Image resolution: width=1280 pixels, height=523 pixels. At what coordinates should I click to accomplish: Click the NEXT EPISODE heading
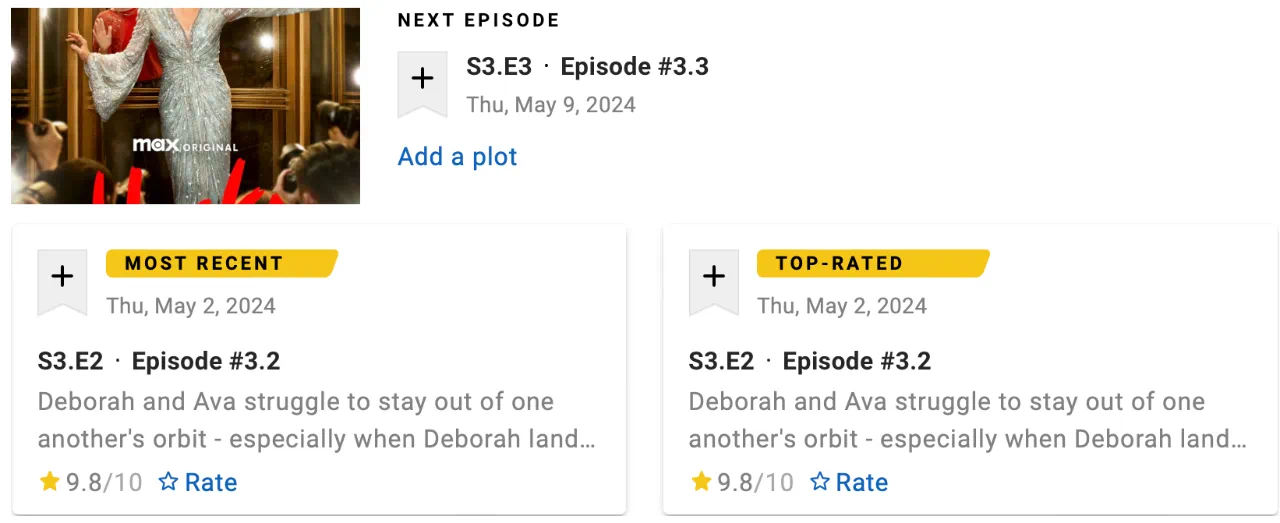pyautogui.click(x=479, y=20)
